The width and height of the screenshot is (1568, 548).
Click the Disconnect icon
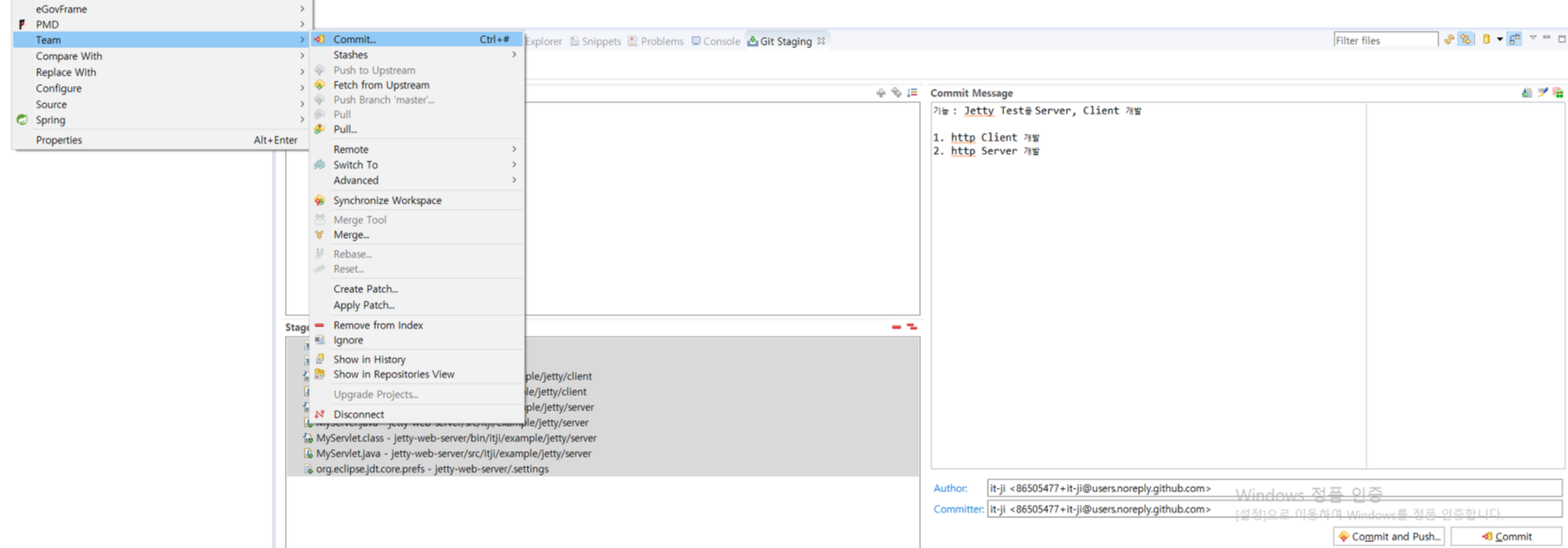pos(319,414)
